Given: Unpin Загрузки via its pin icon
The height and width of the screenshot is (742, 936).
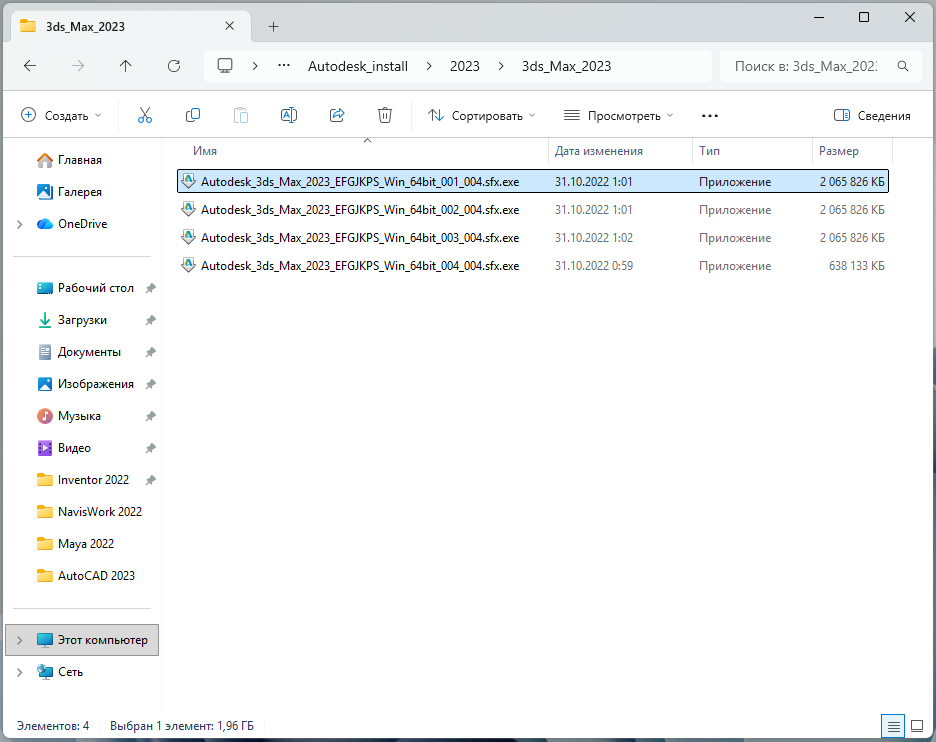Looking at the screenshot, I should [150, 321].
